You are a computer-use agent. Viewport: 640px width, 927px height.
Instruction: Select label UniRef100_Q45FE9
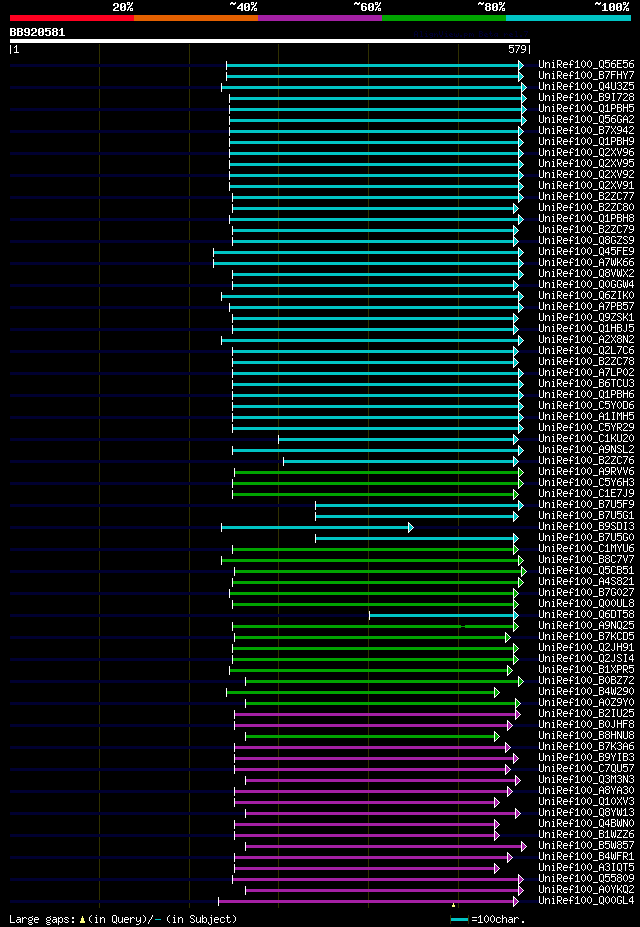click(586, 251)
